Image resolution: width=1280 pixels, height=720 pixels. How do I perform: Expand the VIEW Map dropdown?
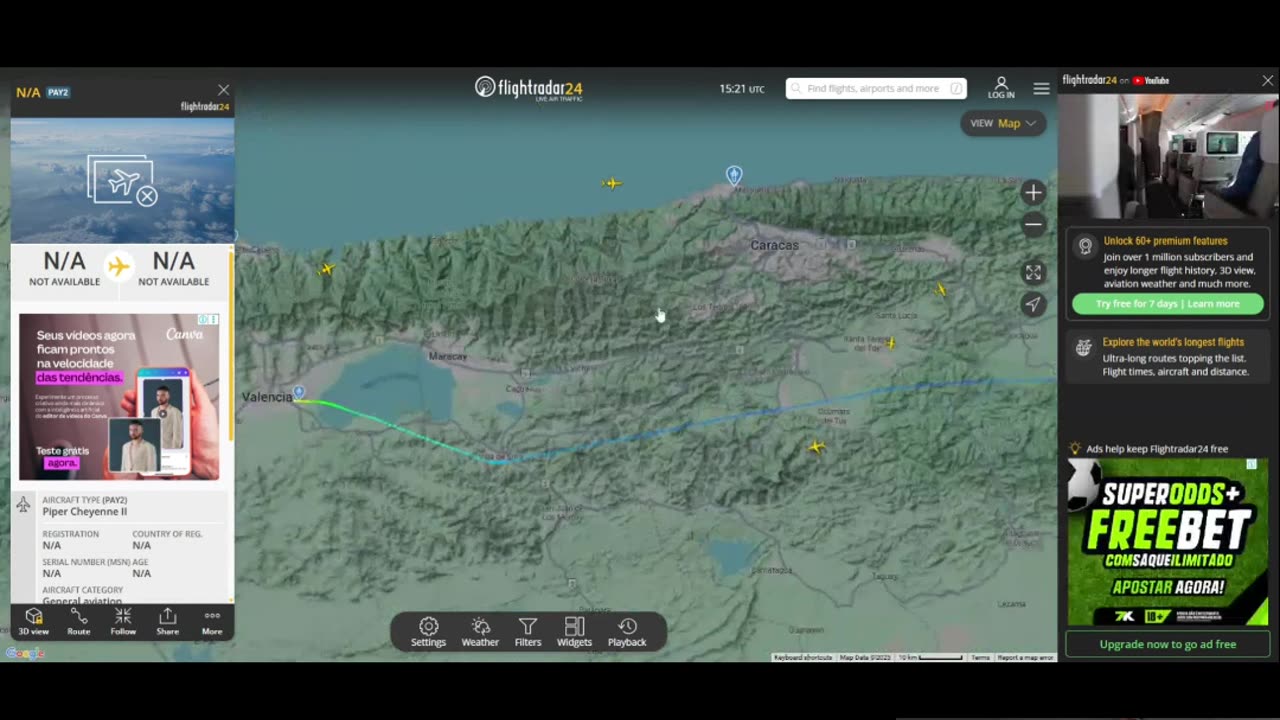click(x=1002, y=123)
